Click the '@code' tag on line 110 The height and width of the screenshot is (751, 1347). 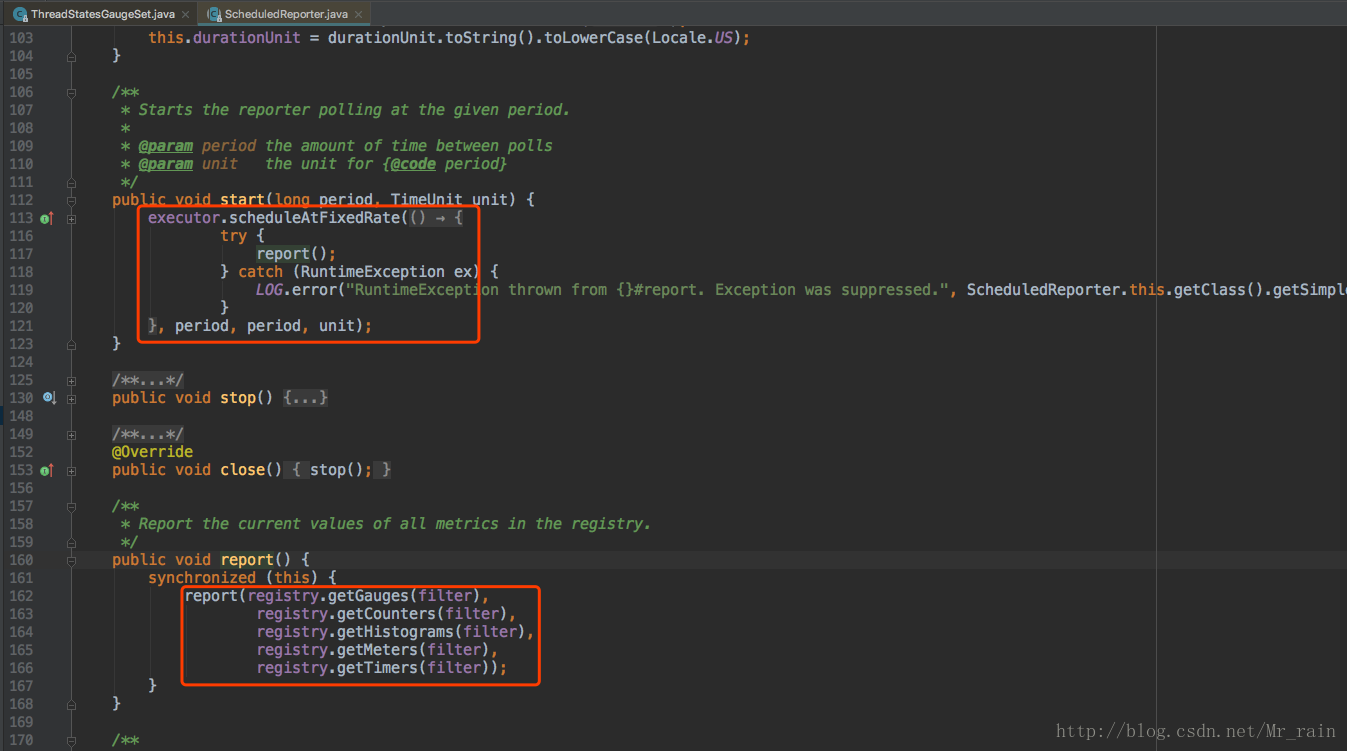click(x=413, y=164)
